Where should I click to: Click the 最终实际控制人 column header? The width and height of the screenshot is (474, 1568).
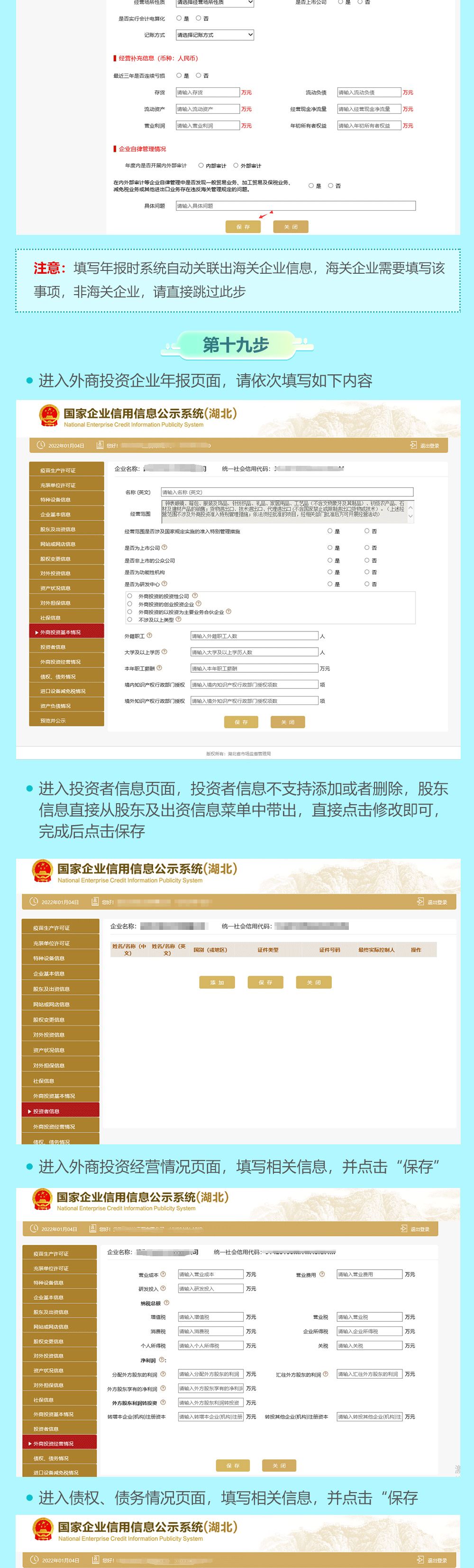pyautogui.click(x=376, y=949)
